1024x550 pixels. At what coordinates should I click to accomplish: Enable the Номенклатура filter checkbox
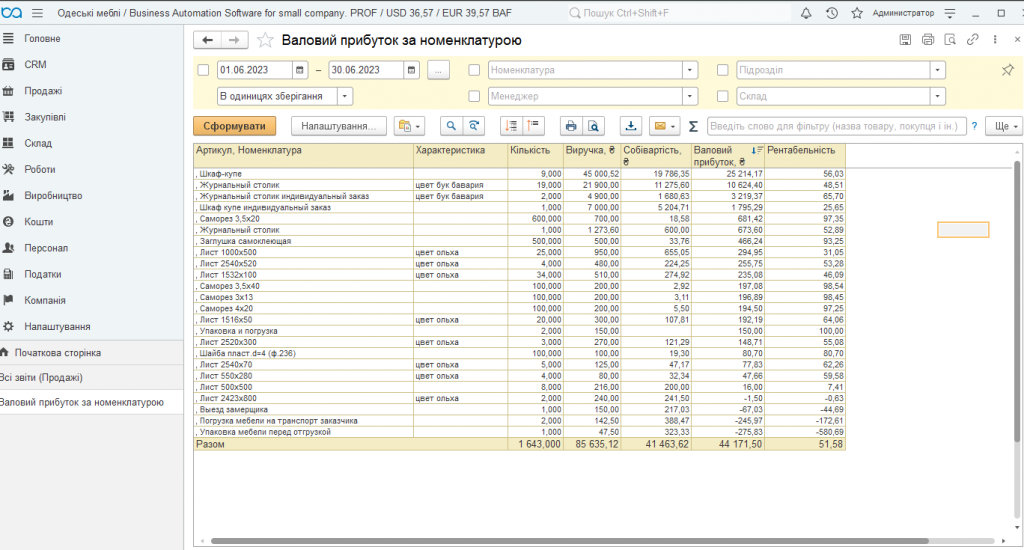474,70
